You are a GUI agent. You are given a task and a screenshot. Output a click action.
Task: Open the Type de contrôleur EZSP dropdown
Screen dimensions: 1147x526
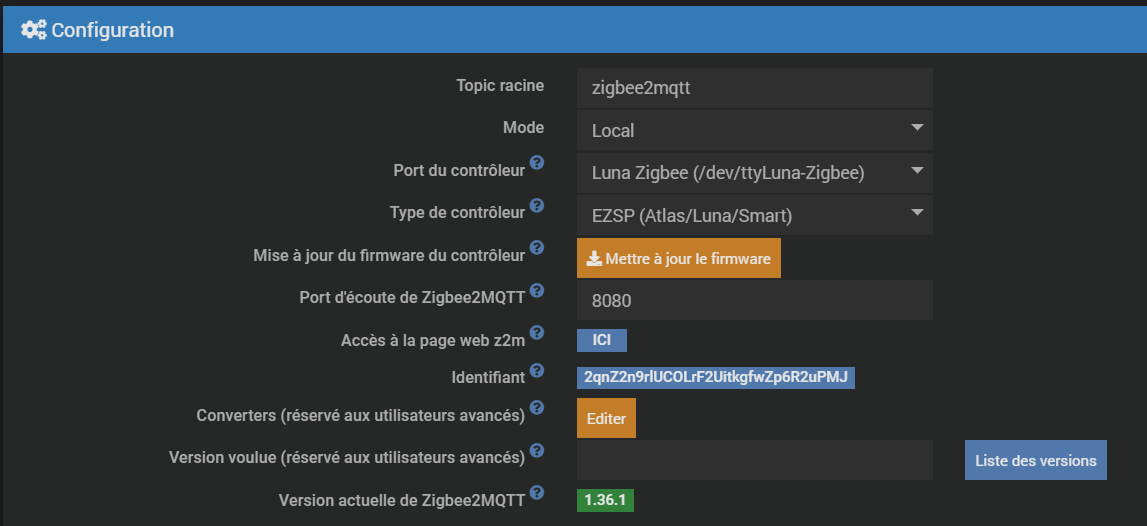click(754, 215)
